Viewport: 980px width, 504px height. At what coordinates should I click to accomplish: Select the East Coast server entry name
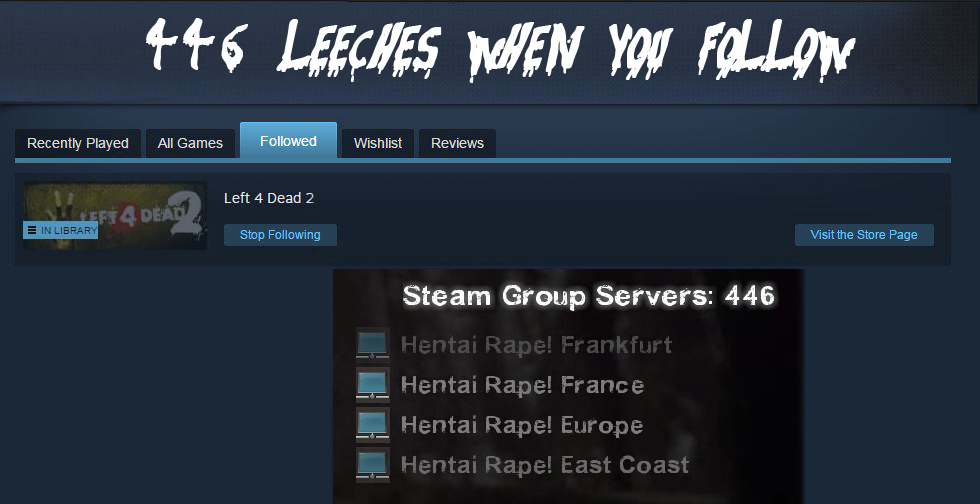[545, 465]
